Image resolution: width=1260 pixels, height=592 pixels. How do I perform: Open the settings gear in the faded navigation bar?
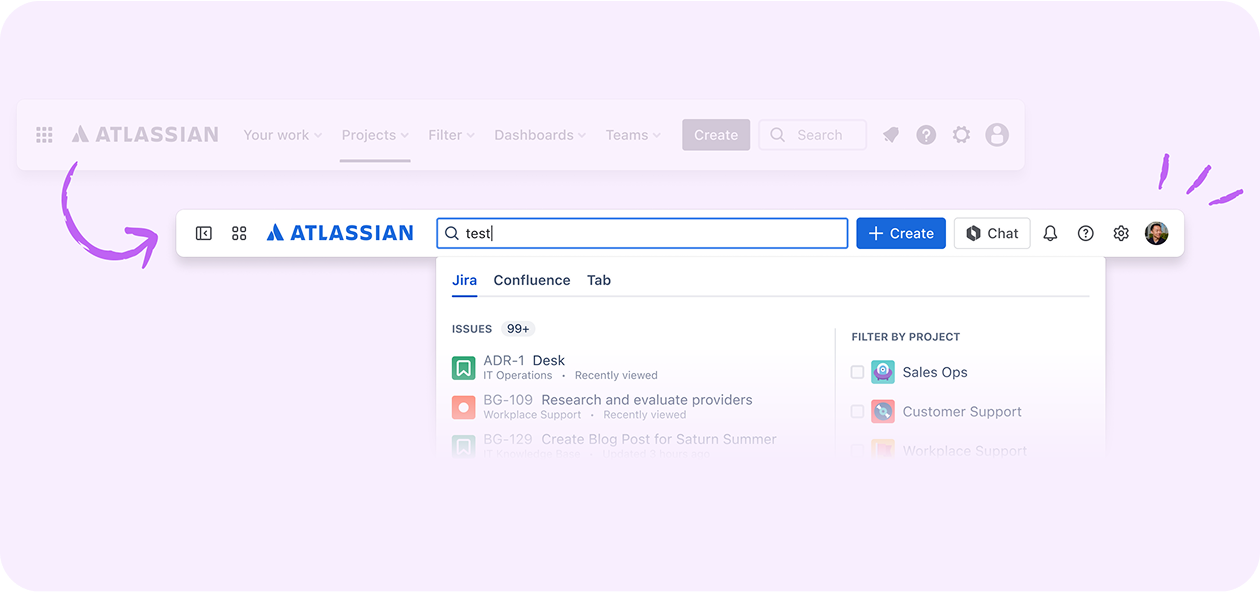[x=961, y=135]
